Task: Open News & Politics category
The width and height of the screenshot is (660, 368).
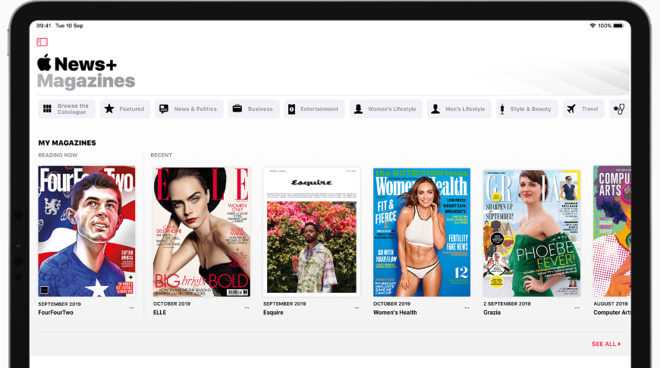Action: click(x=189, y=109)
